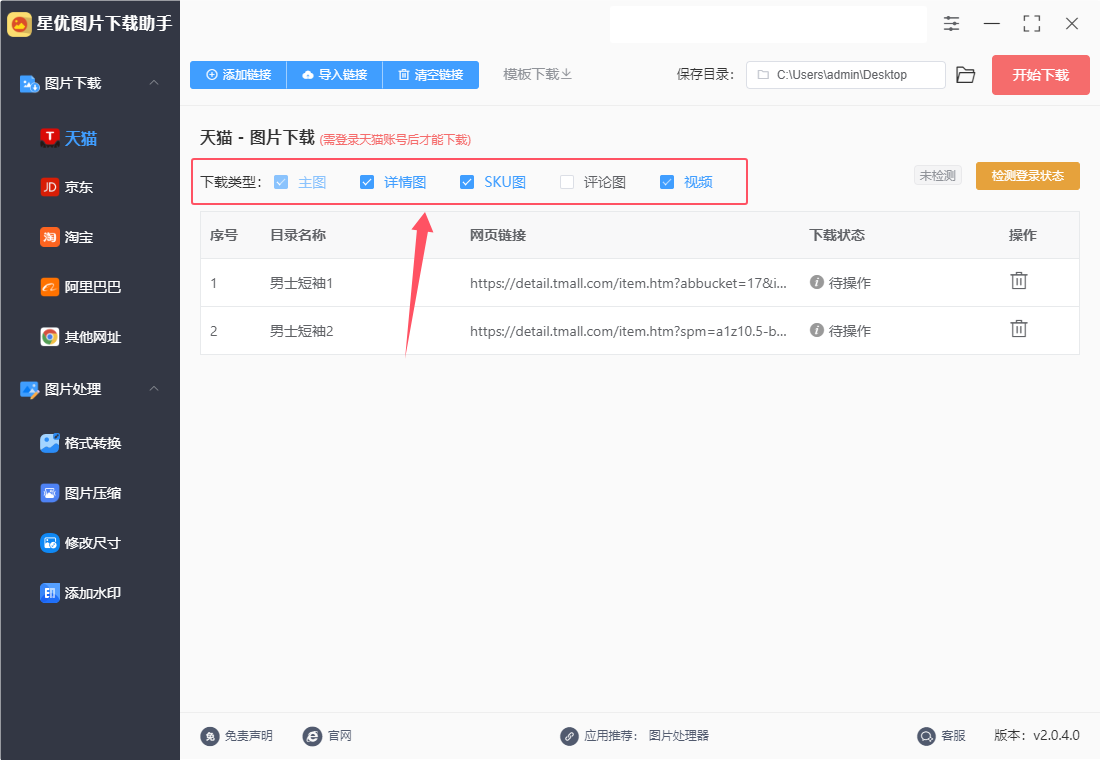Viewport: 1100px width, 760px height.
Task: Click the 保存目录 path input field
Action: [x=846, y=75]
